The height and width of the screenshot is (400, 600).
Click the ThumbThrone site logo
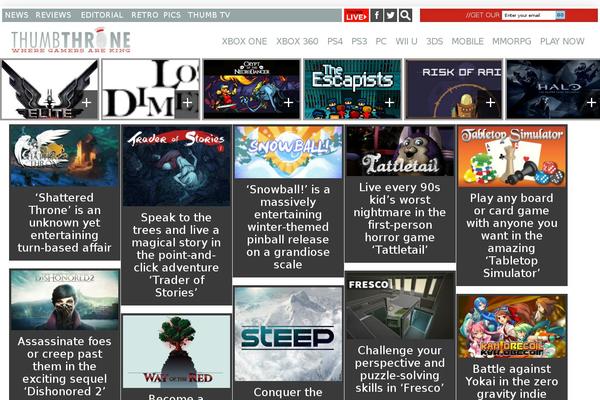pos(71,40)
